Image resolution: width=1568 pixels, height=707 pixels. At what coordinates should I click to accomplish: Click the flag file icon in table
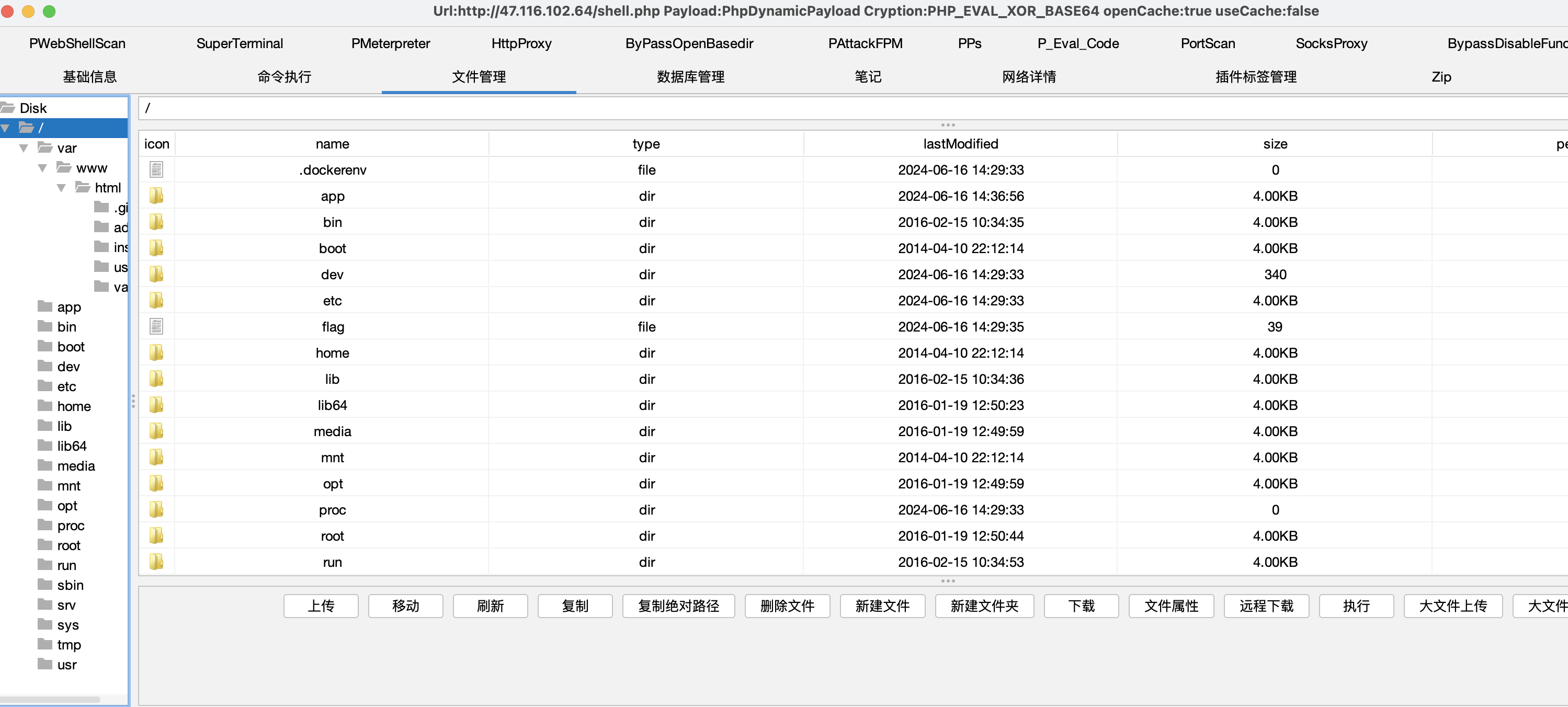pyautogui.click(x=156, y=327)
